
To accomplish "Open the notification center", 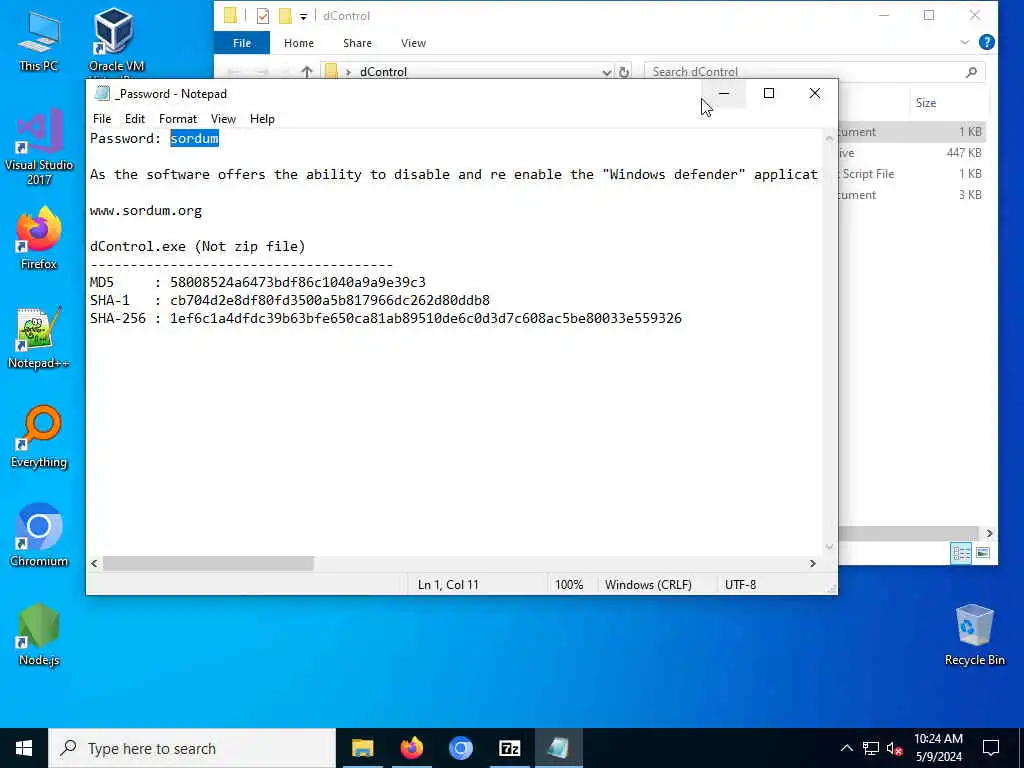I will pyautogui.click(x=991, y=748).
